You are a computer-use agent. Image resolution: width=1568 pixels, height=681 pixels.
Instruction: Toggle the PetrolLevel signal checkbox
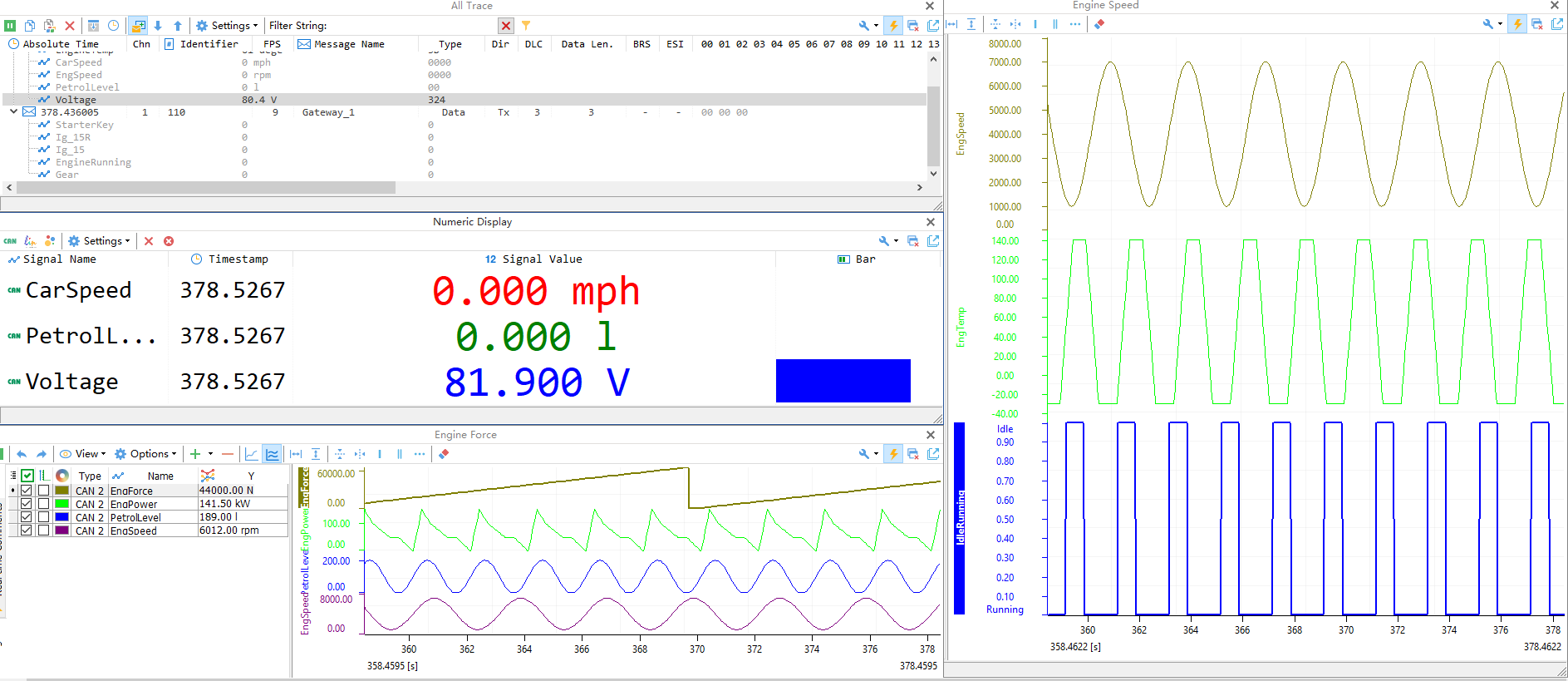27,517
